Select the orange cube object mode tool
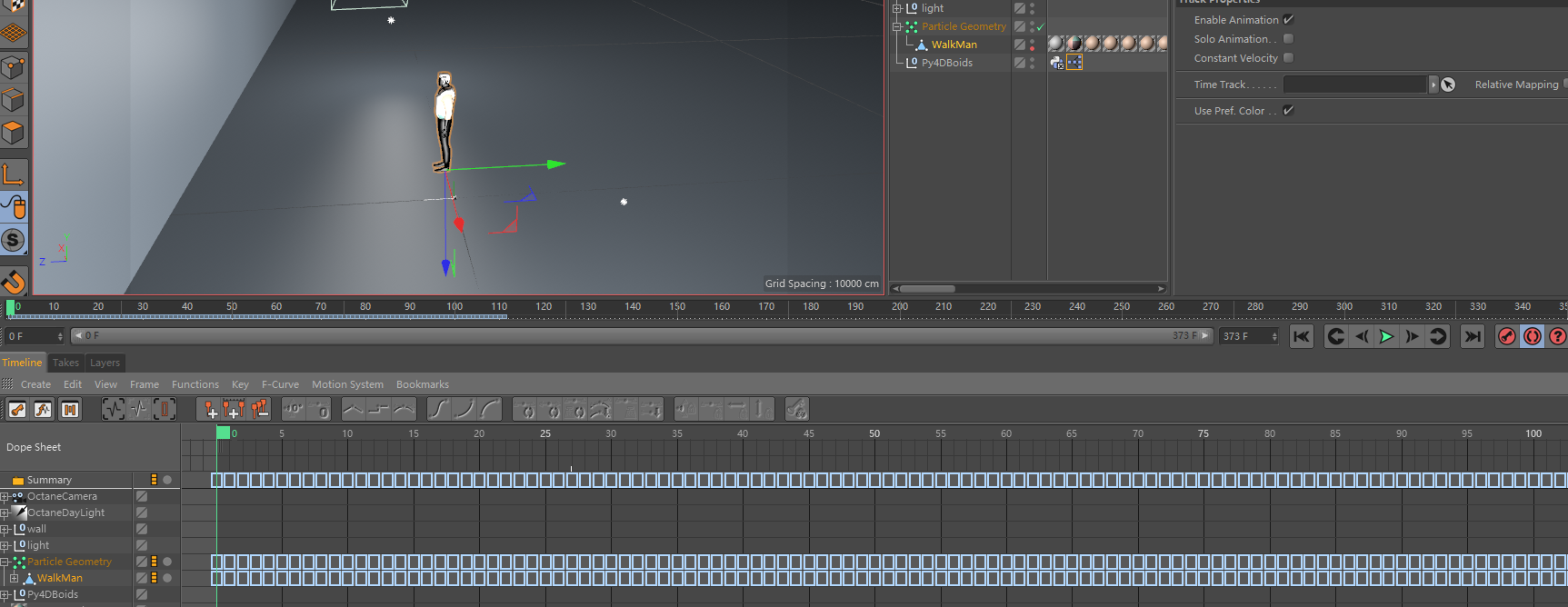The height and width of the screenshot is (607, 1568). [x=14, y=133]
